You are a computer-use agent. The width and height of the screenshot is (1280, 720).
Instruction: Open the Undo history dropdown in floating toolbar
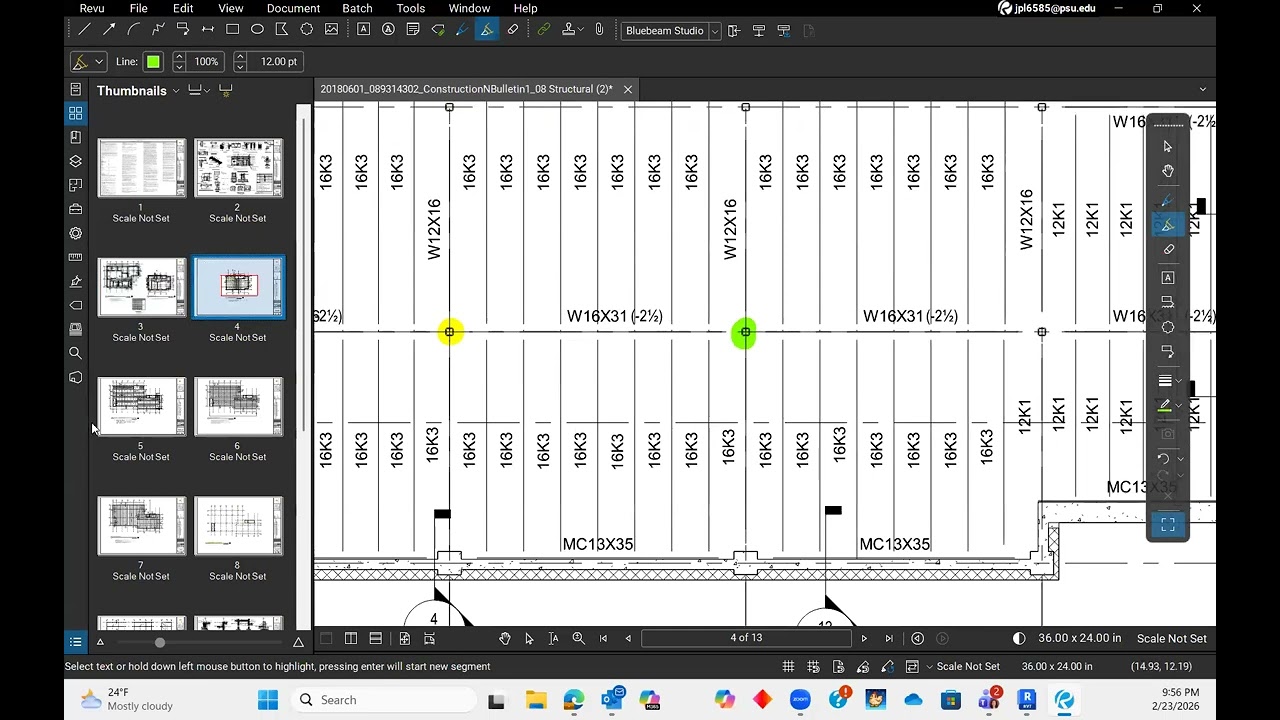(x=1180, y=459)
